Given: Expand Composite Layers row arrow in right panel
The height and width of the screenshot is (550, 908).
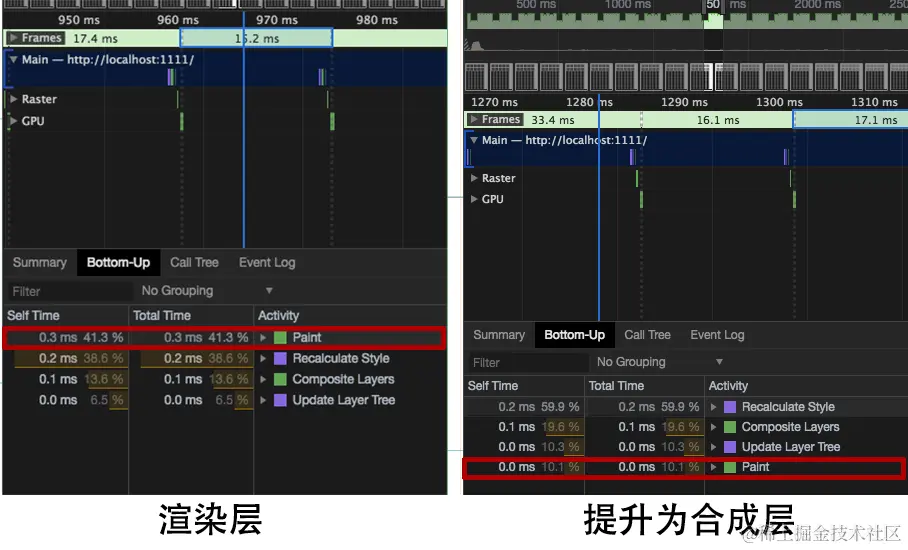Looking at the screenshot, I should (713, 427).
